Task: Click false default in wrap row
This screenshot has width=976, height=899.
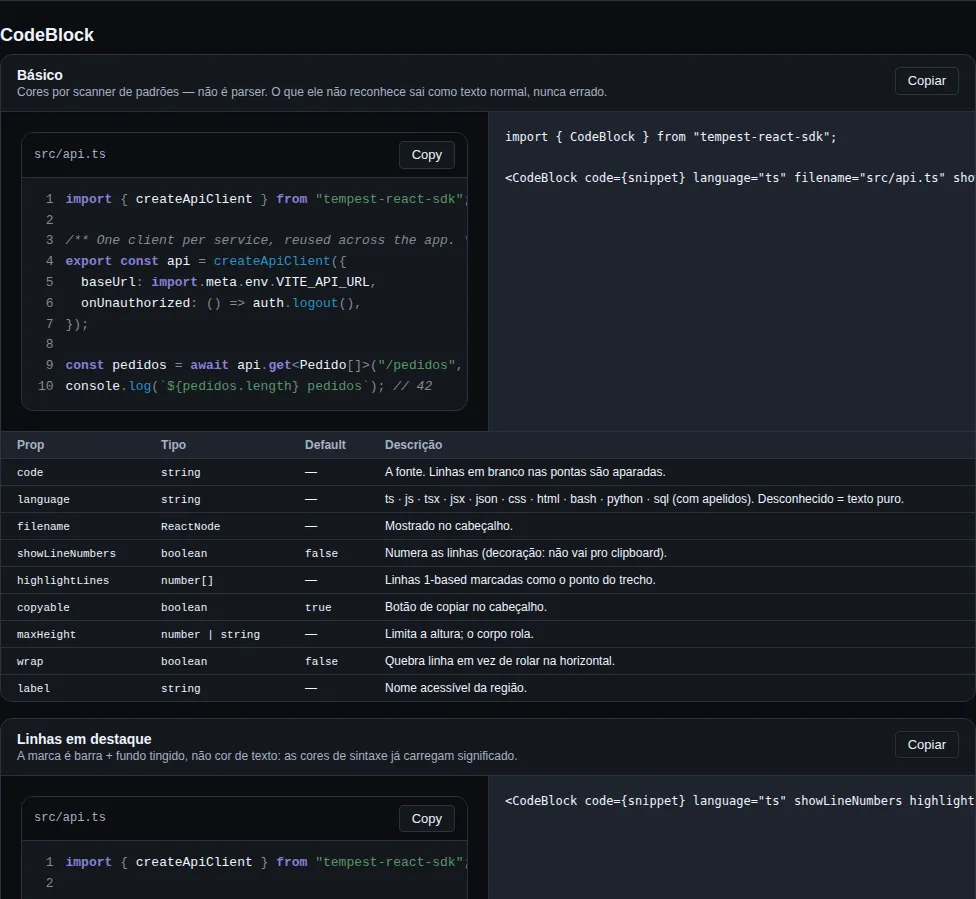Action: click(321, 661)
